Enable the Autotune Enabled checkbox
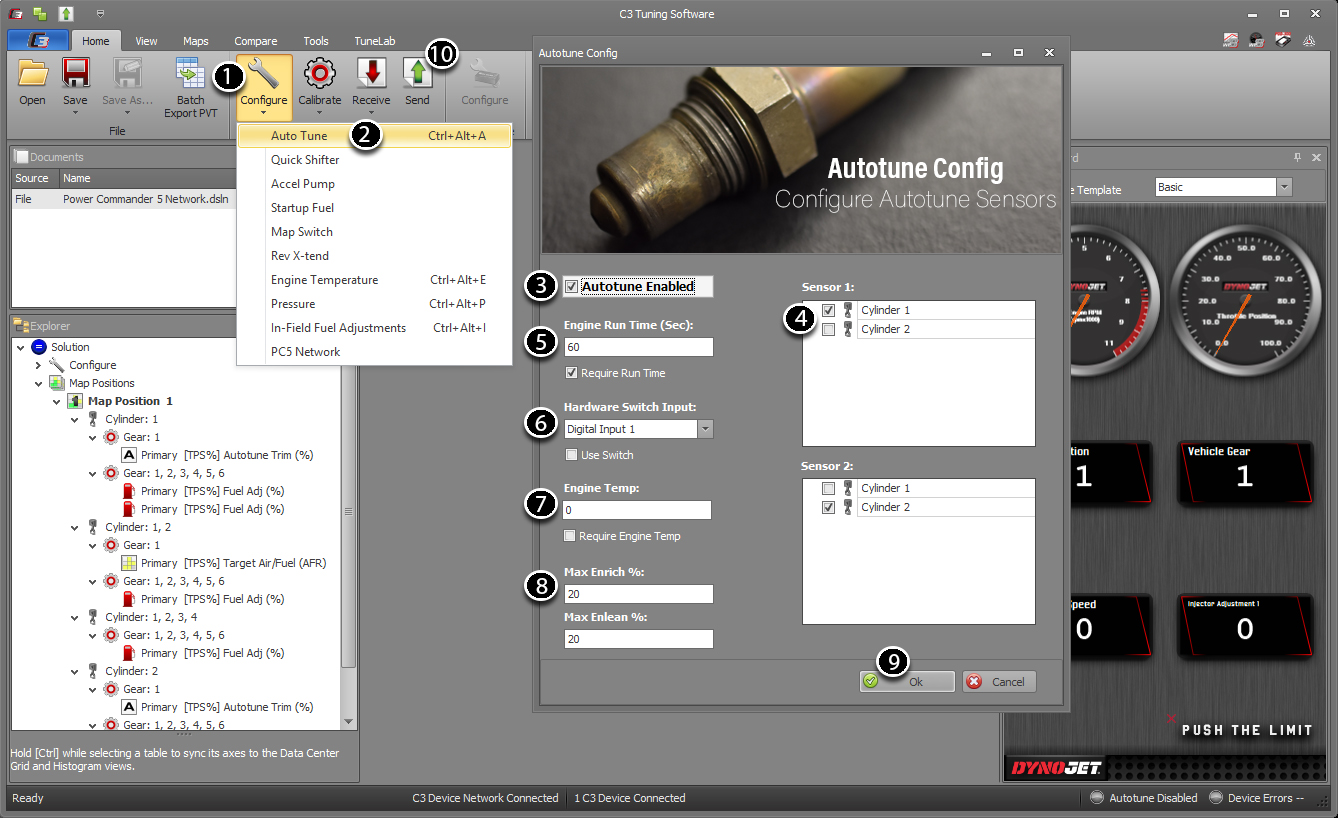 pyautogui.click(x=571, y=286)
